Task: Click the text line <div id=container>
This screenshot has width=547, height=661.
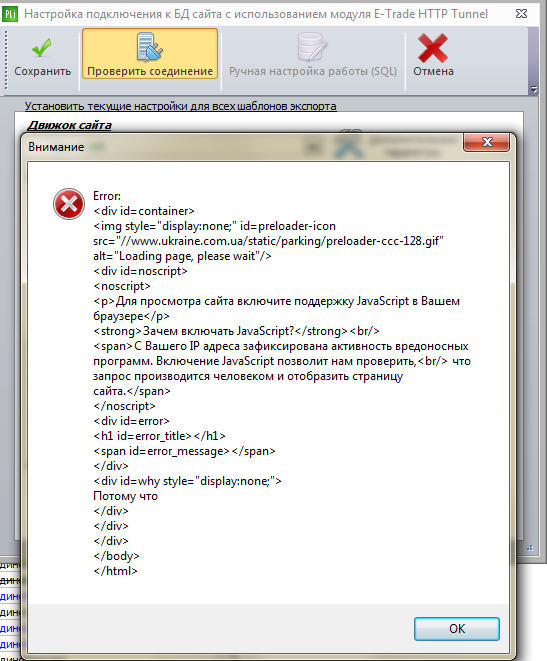Action: 144,211
